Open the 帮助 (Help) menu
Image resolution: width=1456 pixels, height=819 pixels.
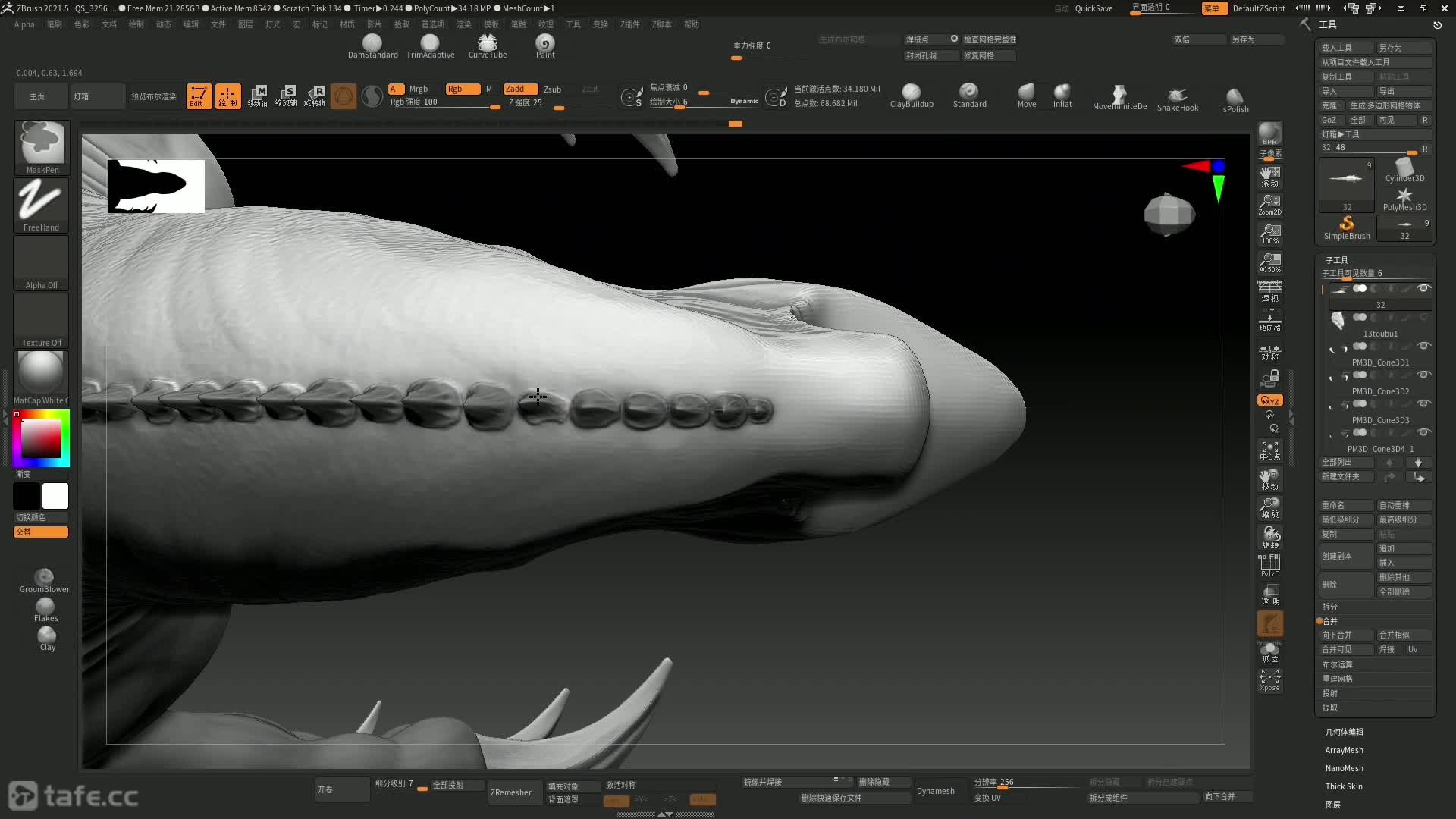692,24
